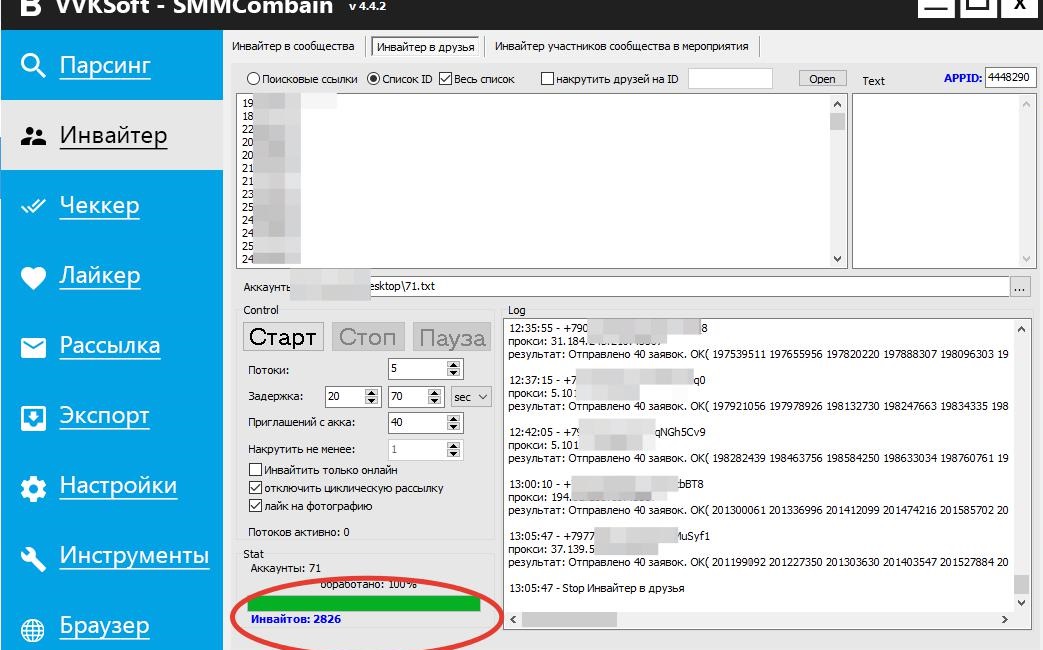The width and height of the screenshot is (1043, 650).
Task: Click the download icon beside Экспорт
Action: [x=33, y=418]
